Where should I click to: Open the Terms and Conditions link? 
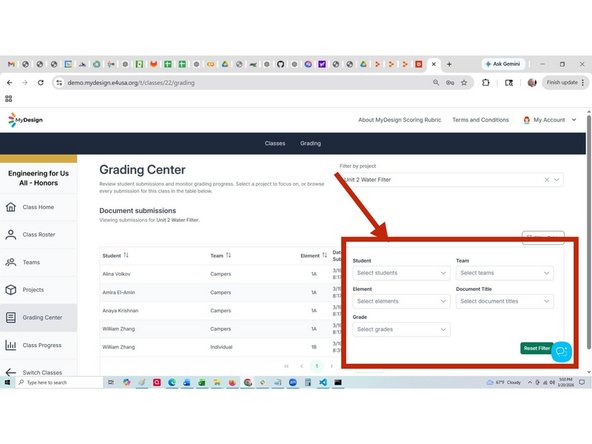coord(480,120)
